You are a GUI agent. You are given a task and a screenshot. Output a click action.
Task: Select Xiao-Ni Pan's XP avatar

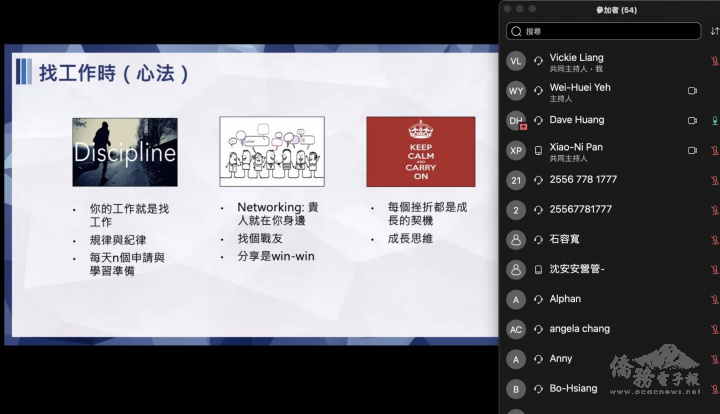coord(516,151)
